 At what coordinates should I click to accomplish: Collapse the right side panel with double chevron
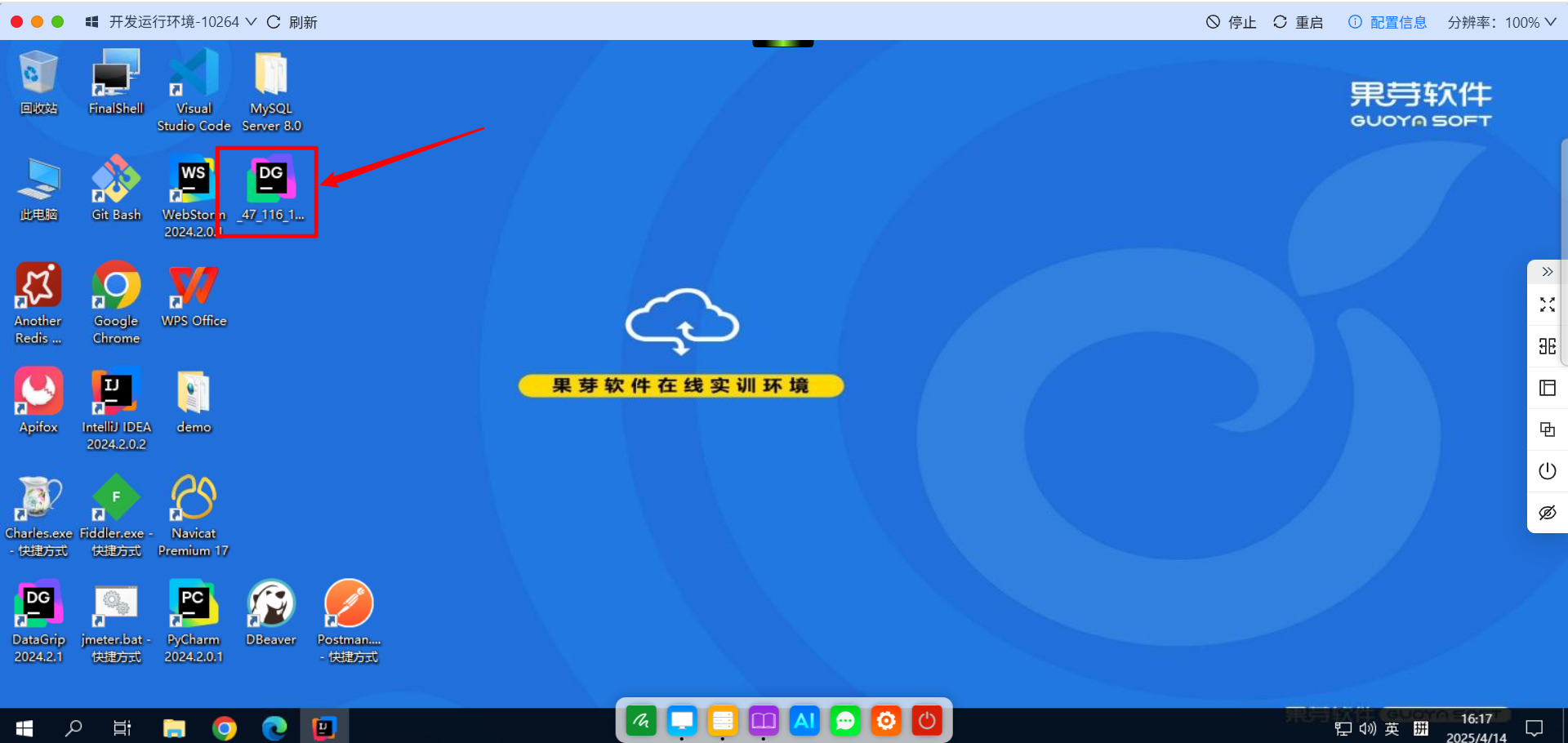coord(1548,272)
